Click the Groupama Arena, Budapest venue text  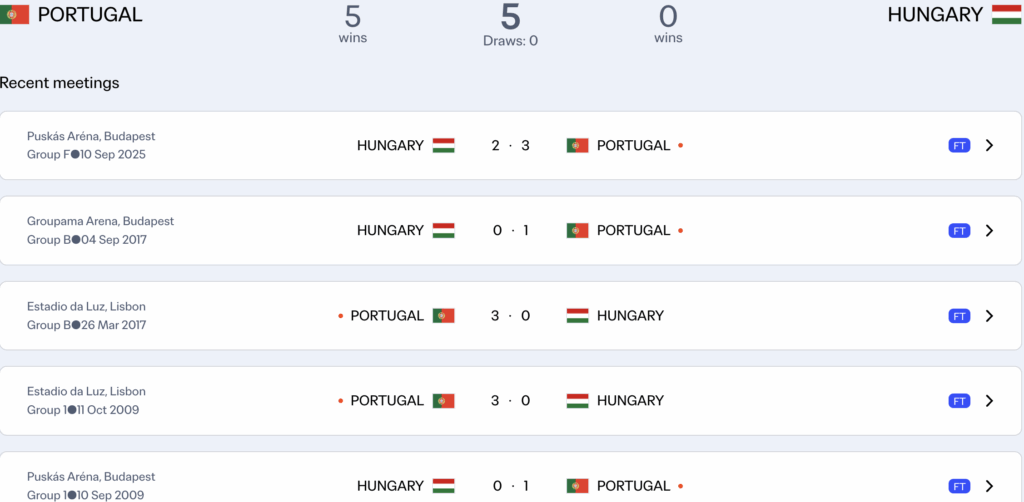pos(100,221)
